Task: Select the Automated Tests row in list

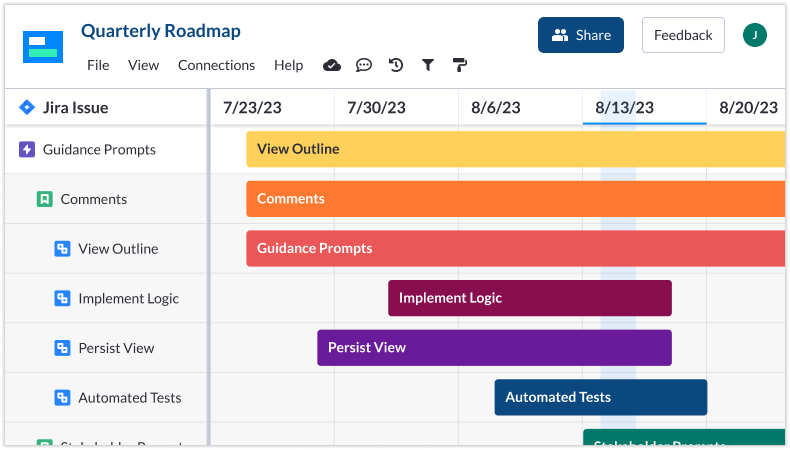Action: tap(106, 398)
